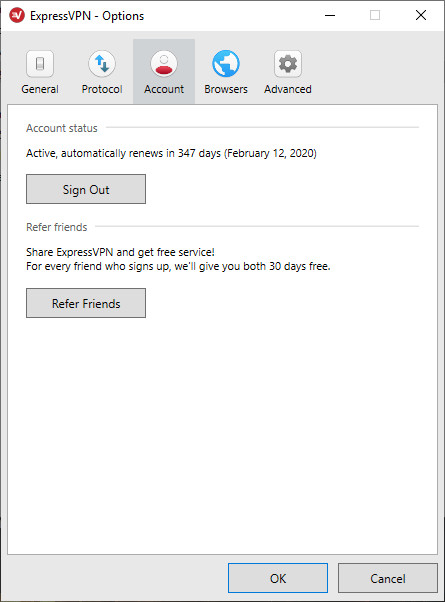Click the Account person icon

[164, 64]
